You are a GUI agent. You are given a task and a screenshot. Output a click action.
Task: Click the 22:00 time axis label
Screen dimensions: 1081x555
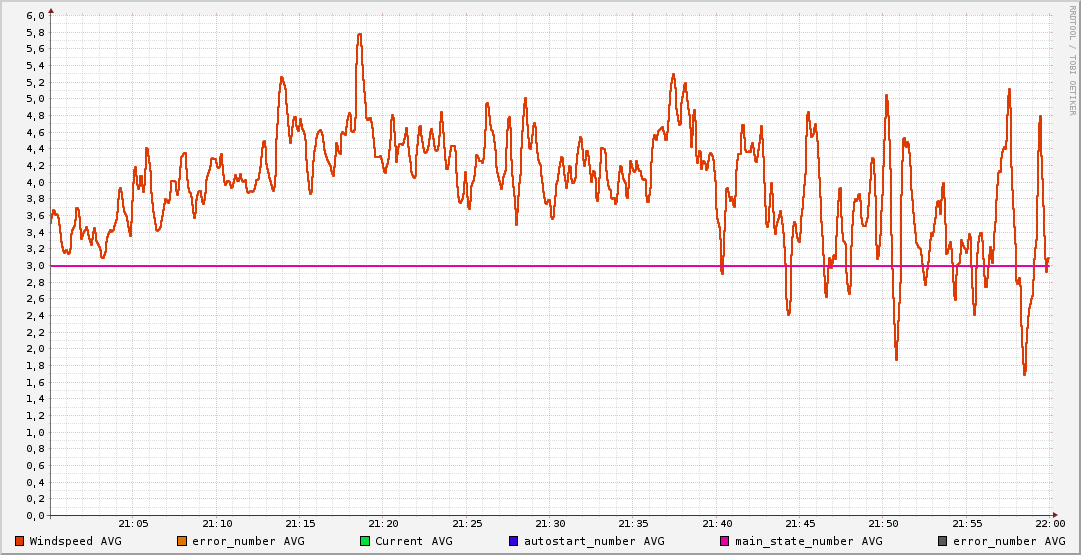coord(1049,524)
